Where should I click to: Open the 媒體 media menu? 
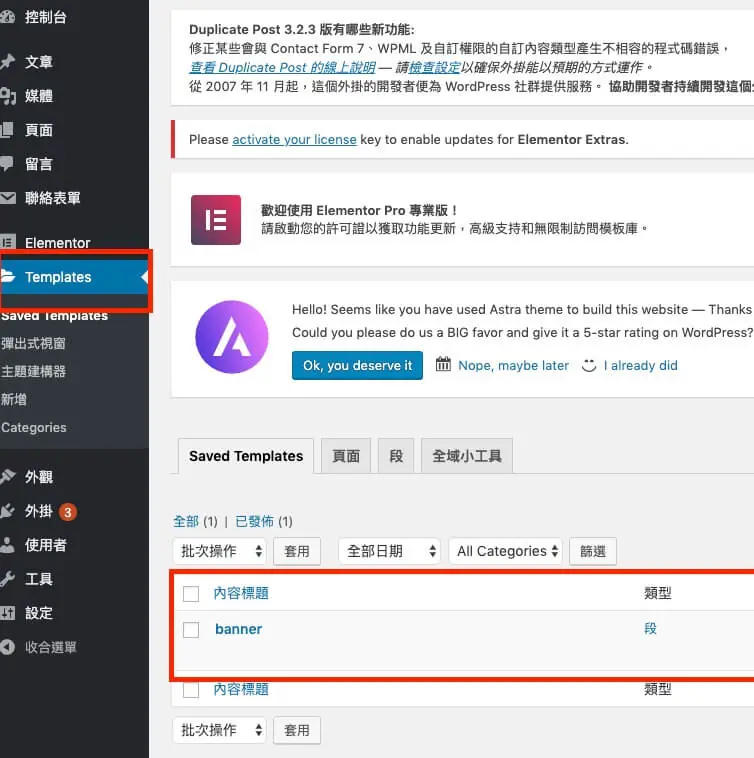[39, 96]
